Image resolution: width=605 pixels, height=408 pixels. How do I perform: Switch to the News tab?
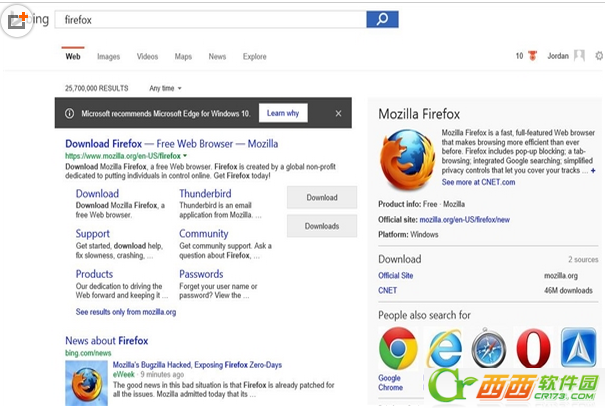pos(217,56)
